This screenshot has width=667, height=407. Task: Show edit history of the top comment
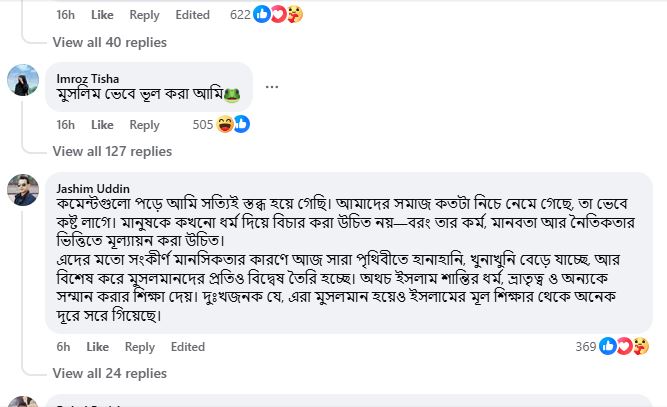(193, 15)
